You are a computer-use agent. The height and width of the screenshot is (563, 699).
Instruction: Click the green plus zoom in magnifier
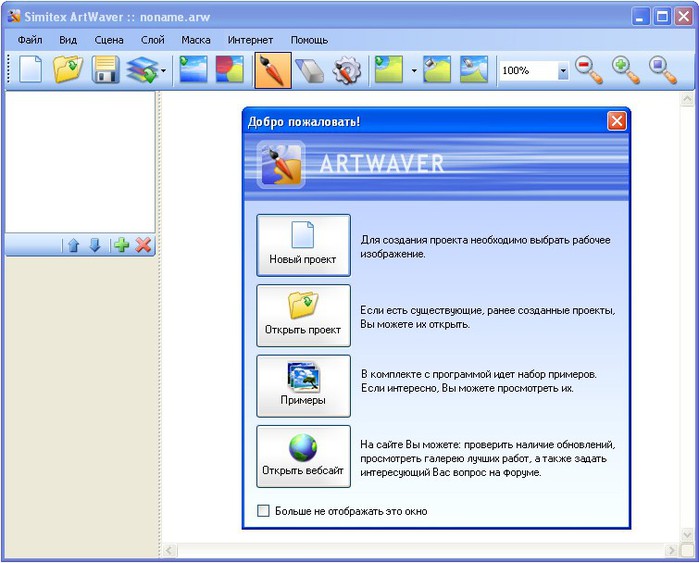(626, 70)
